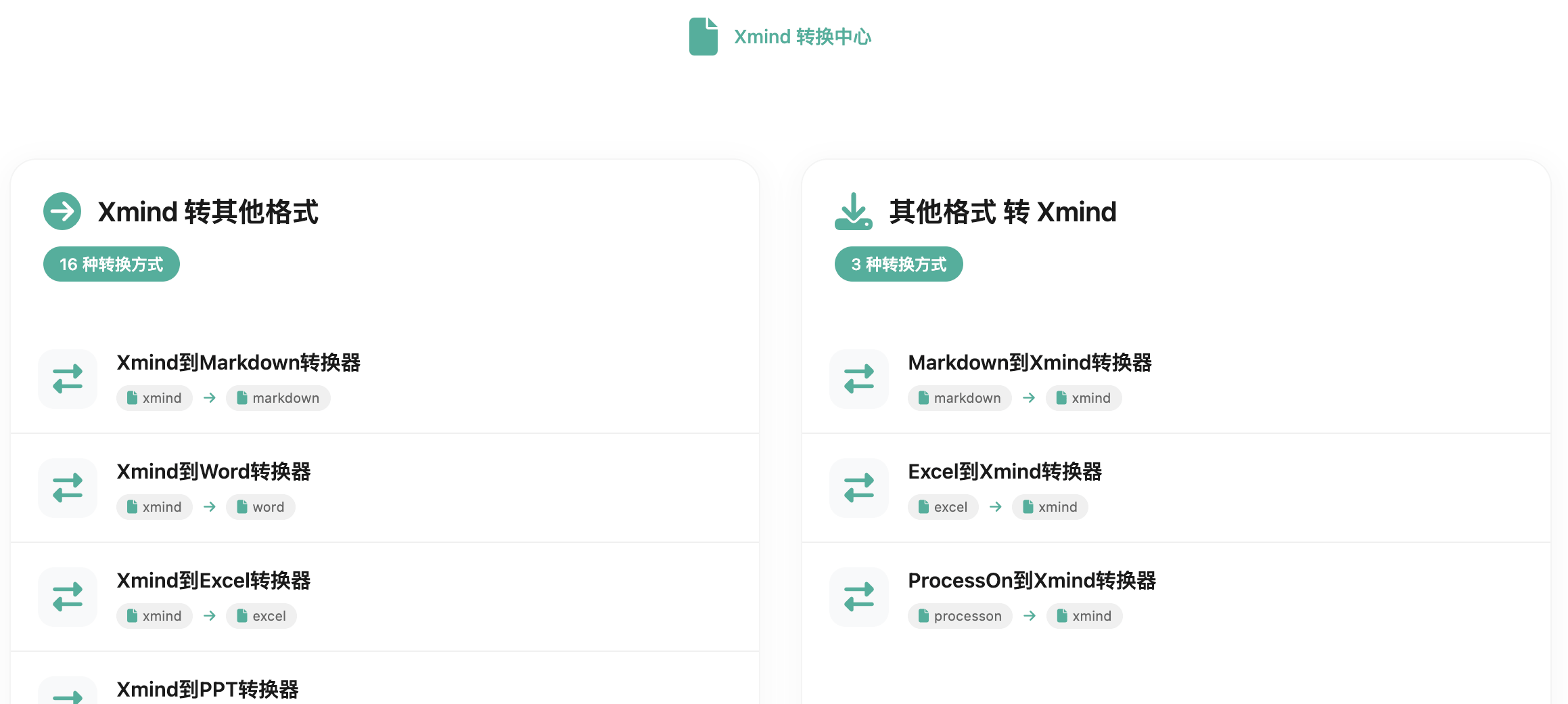Click the Xmind 转换中心 file logo icon
Viewport: 1568px width, 704px height.
(703, 37)
